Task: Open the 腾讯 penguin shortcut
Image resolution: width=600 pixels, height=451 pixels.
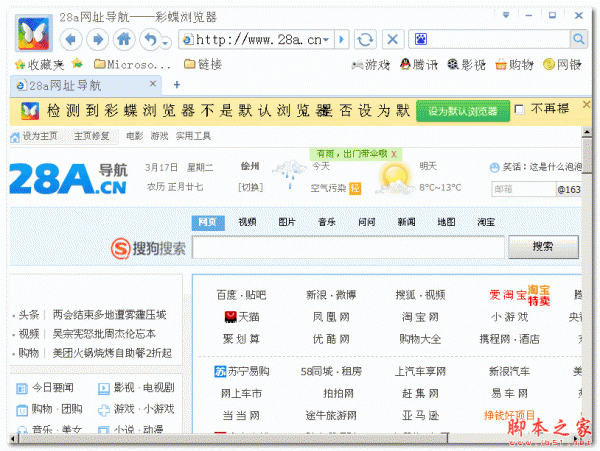Action: [x=419, y=65]
